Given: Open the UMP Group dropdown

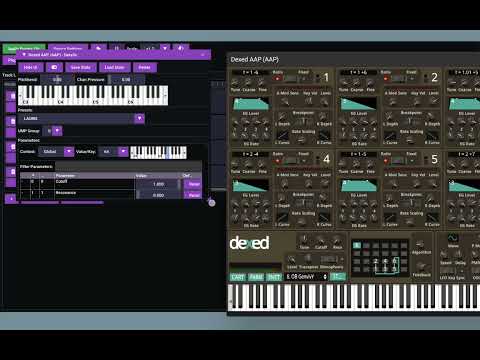Looking at the screenshot, I should click(57, 131).
